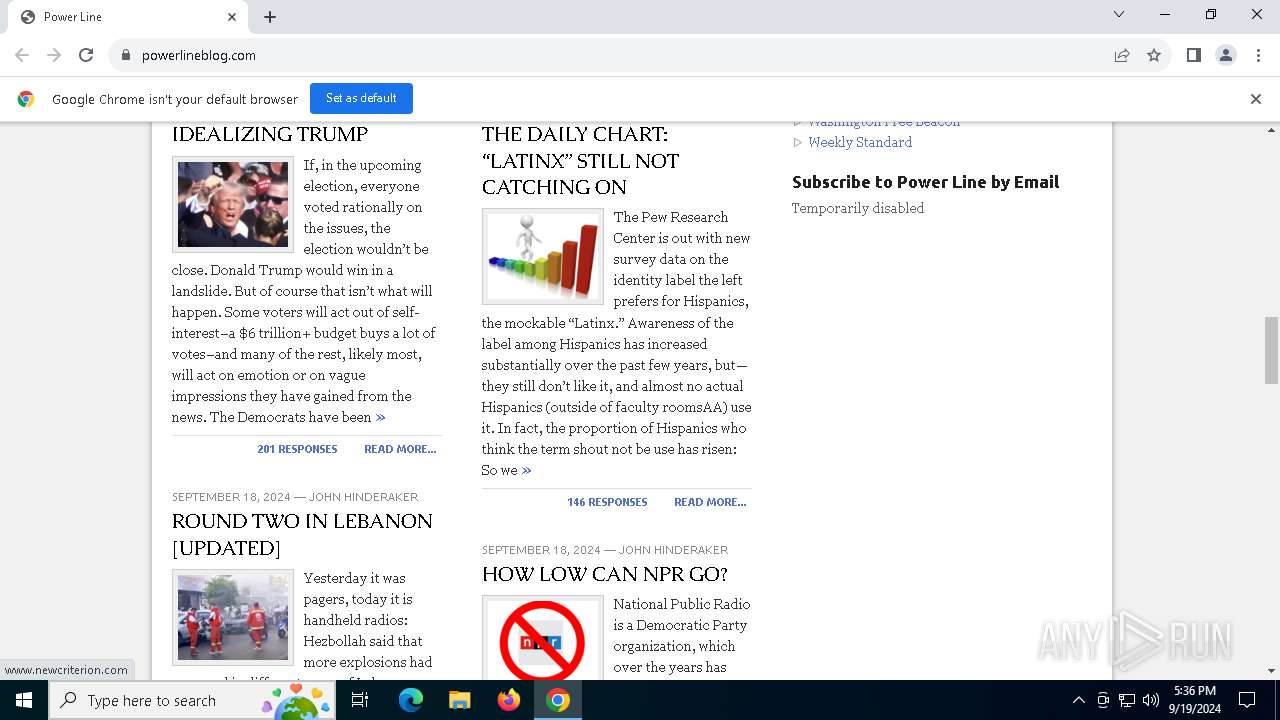
Task: Open the Trump photo thumbnail
Action: coord(233,204)
